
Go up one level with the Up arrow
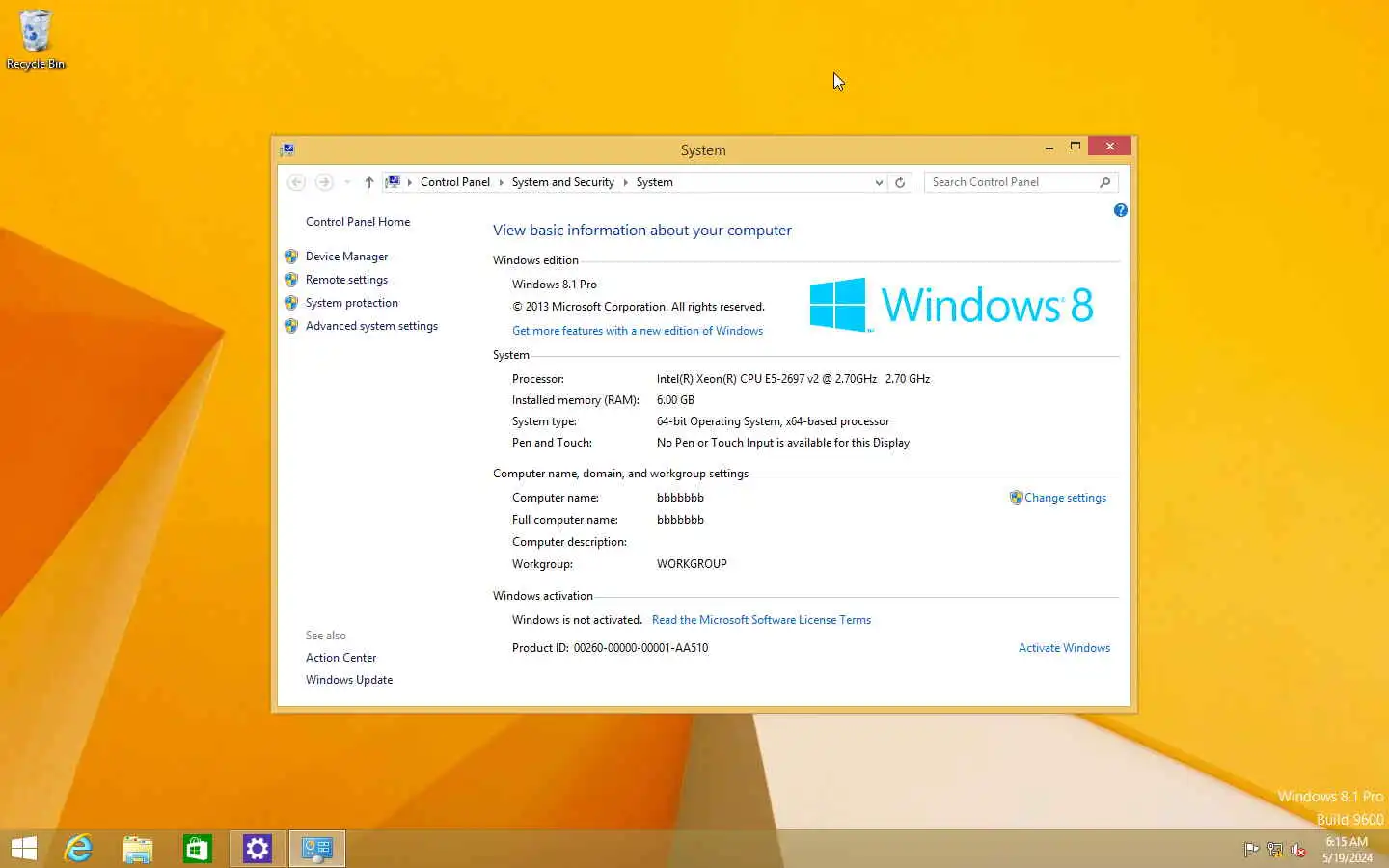[x=368, y=182]
